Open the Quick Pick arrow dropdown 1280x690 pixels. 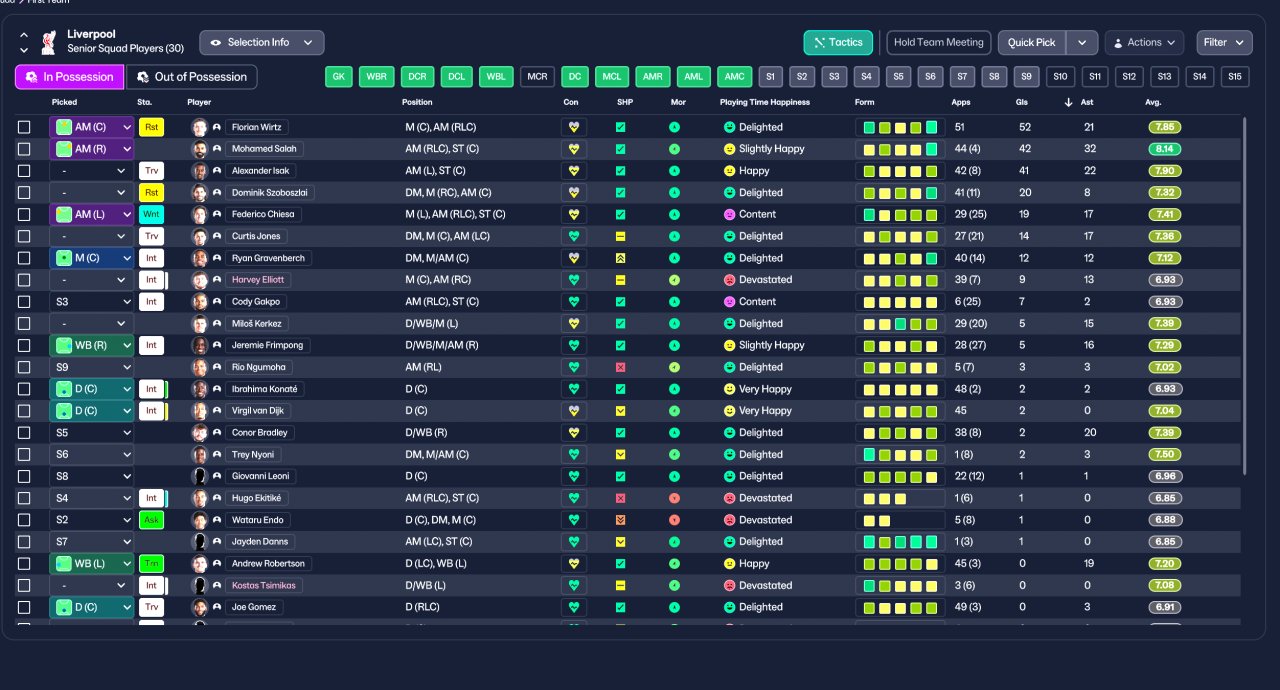click(1082, 43)
